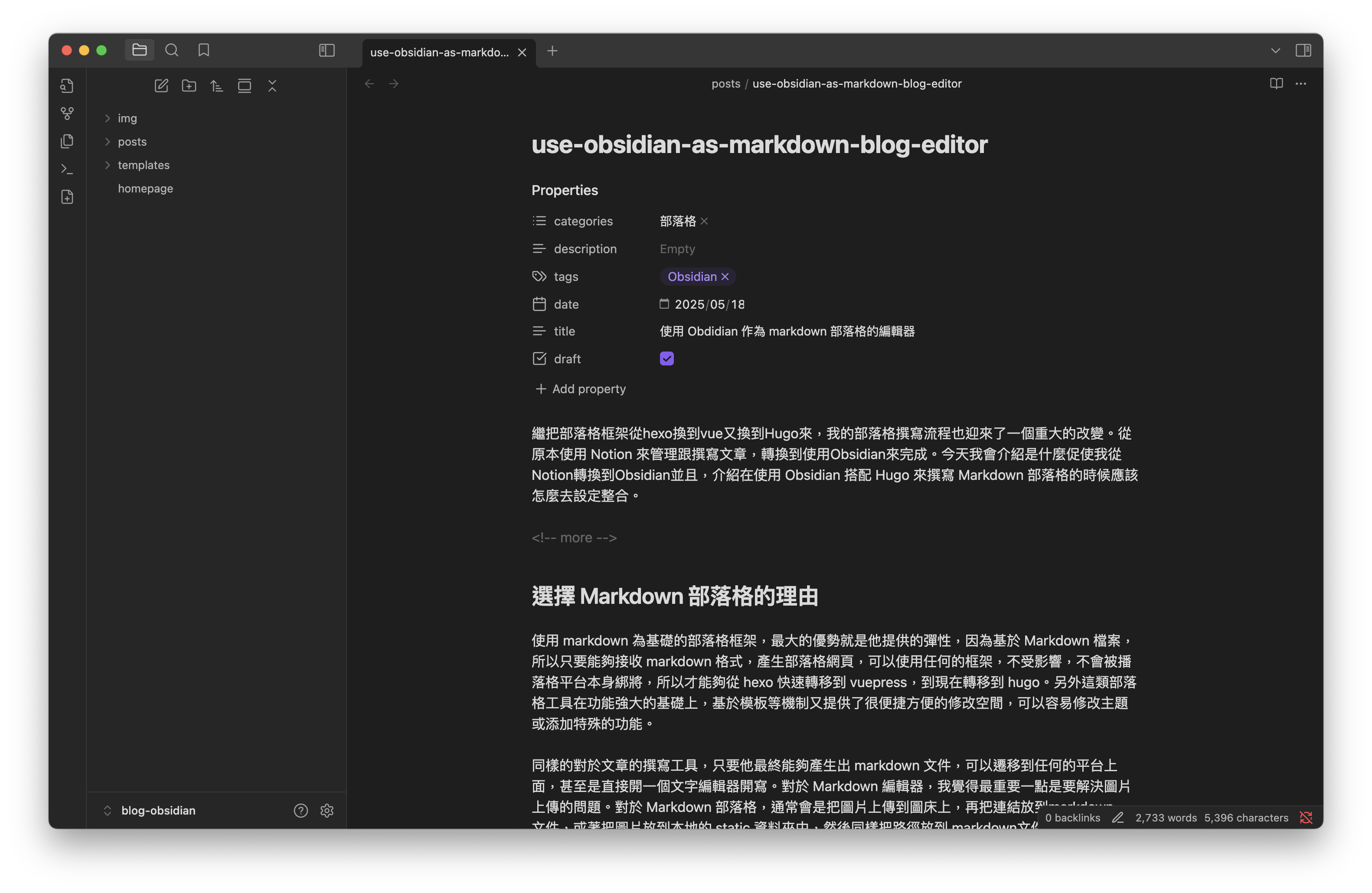Click the description property name
This screenshot has height=893, width=1372.
tap(585, 249)
